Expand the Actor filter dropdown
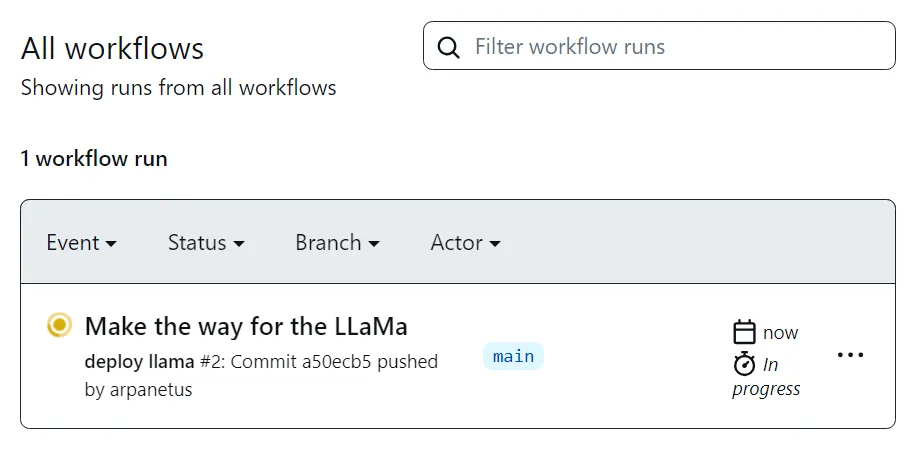 pos(466,242)
